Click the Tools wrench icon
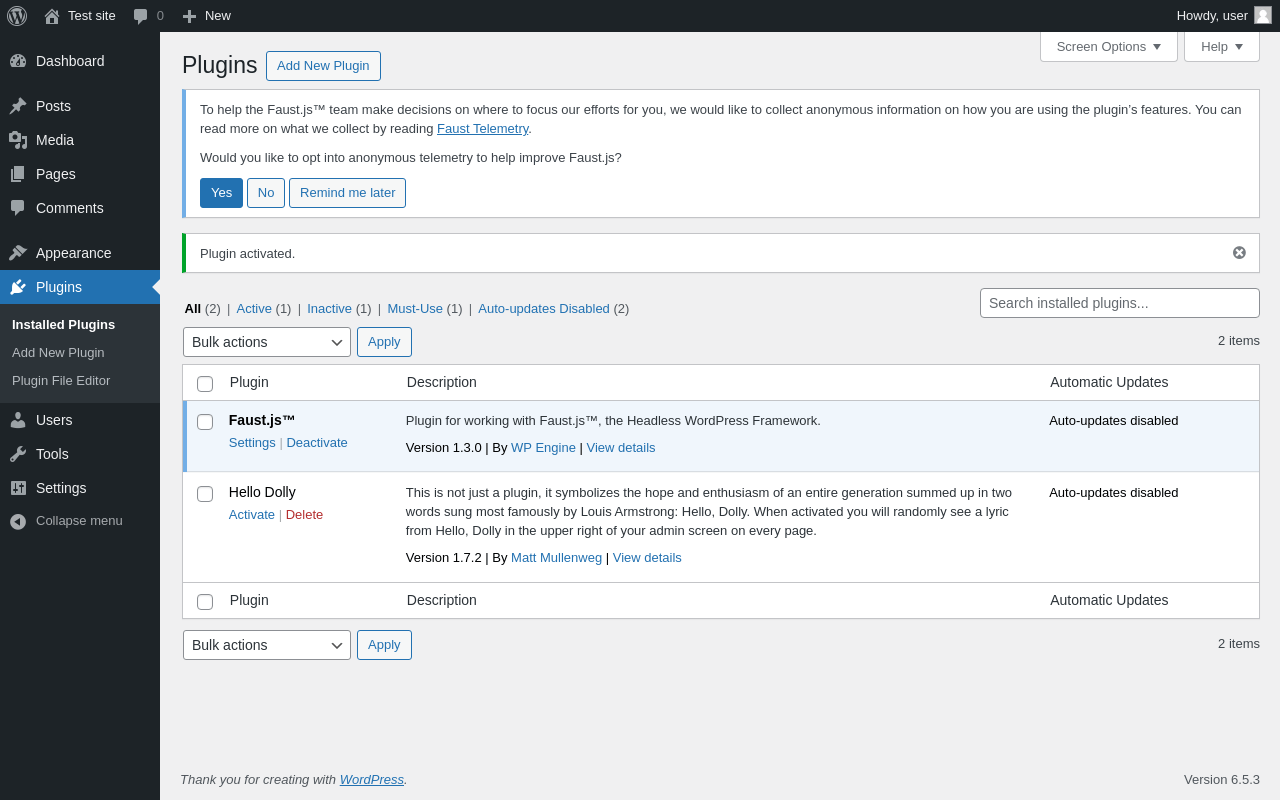 point(18,454)
